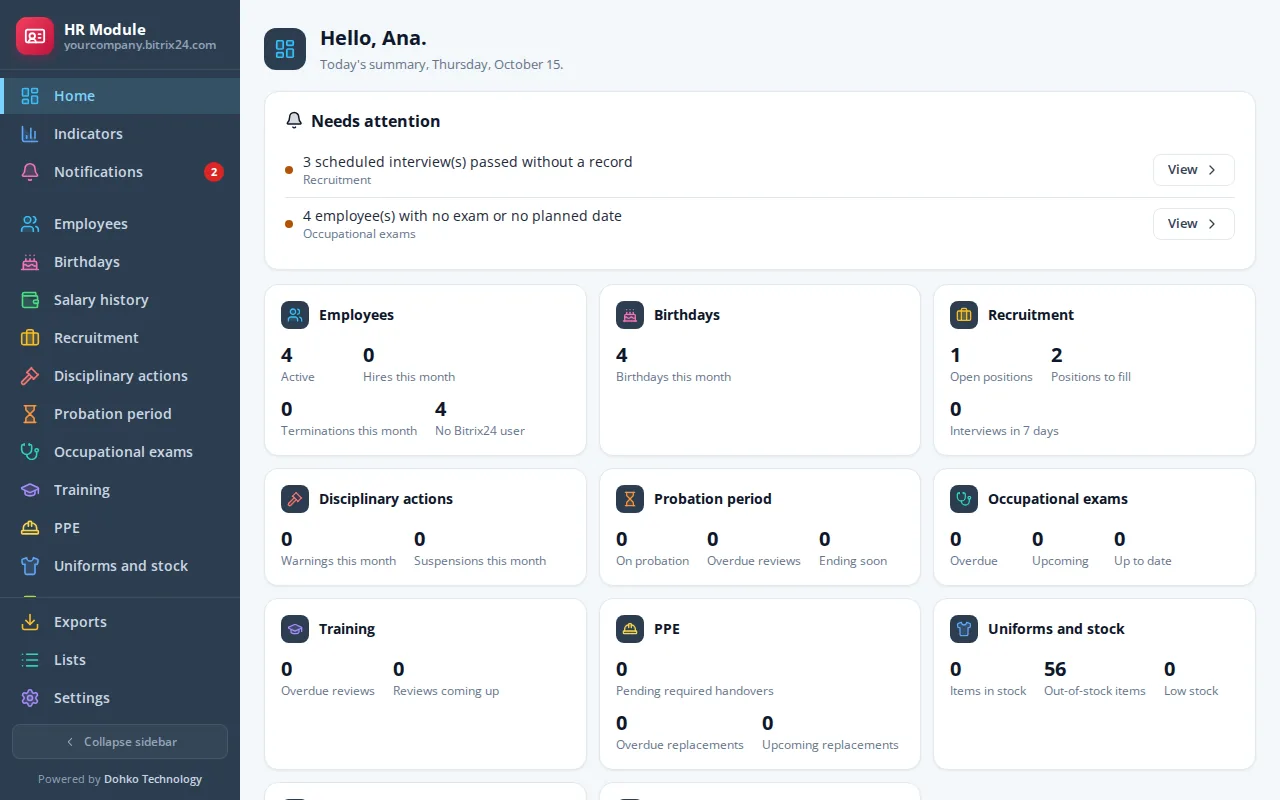Screen dimensions: 1280x800
Task: Click the Uniforms and stock card icon
Action: [964, 629]
